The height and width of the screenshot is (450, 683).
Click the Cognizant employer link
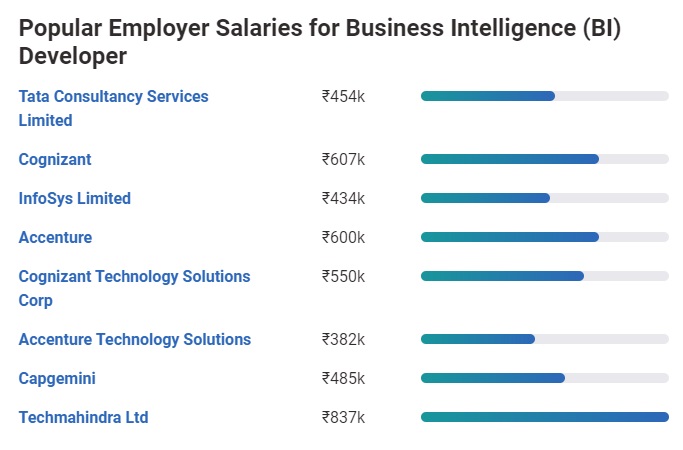(x=55, y=159)
